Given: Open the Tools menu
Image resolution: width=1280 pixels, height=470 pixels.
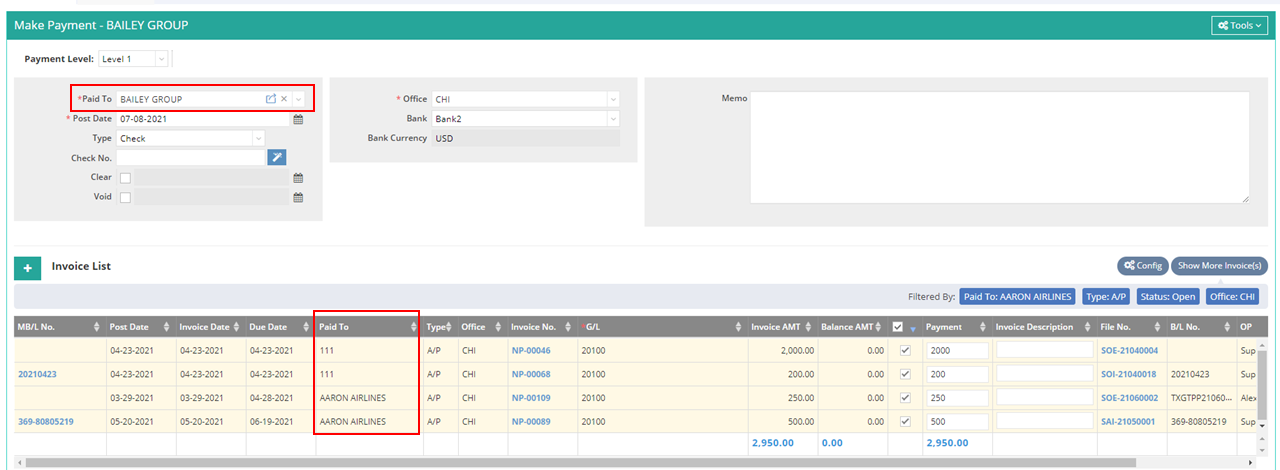Looking at the screenshot, I should pos(1239,25).
